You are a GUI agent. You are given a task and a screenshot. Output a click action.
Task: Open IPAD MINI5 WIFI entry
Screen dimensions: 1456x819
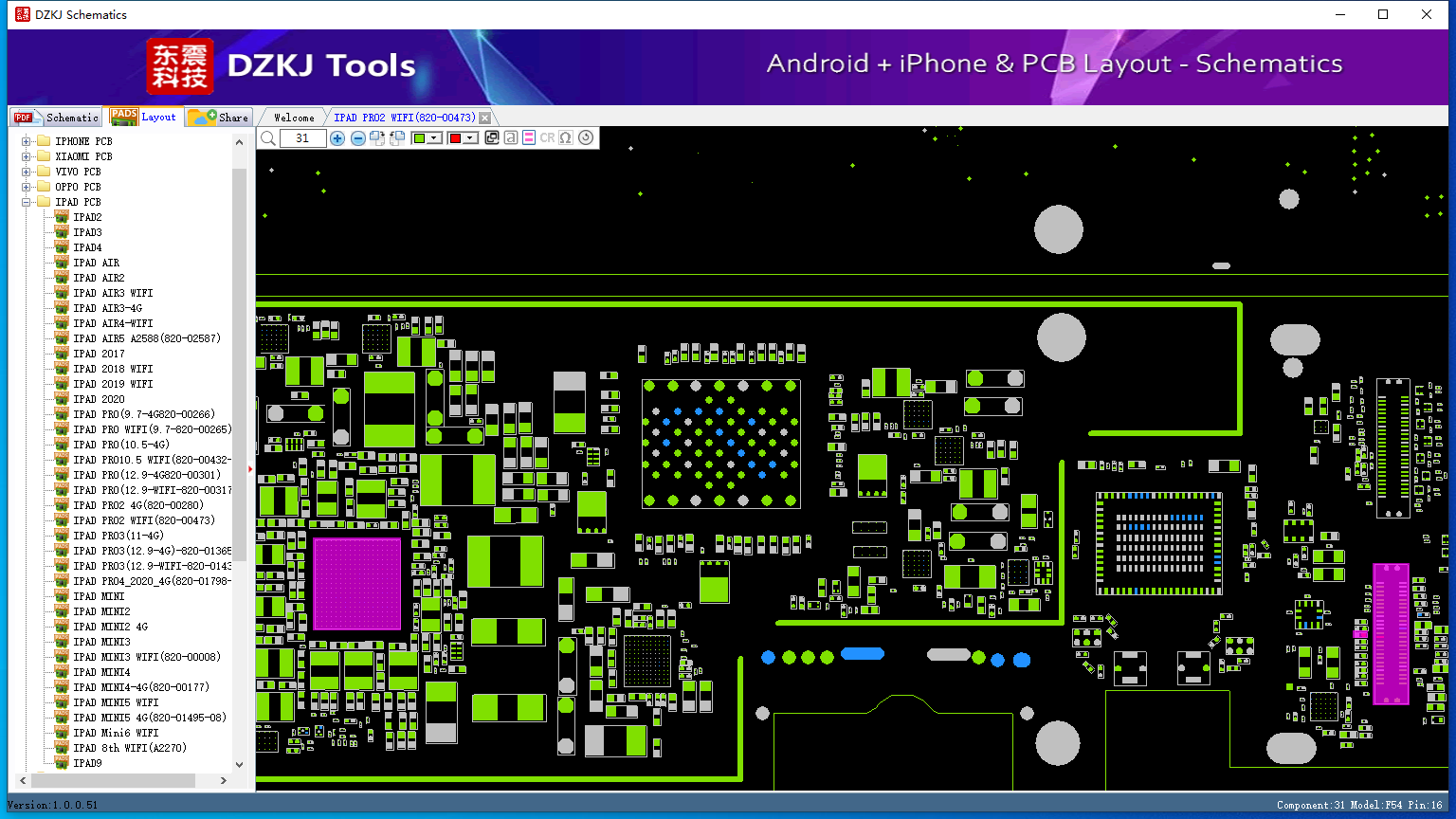coord(116,702)
